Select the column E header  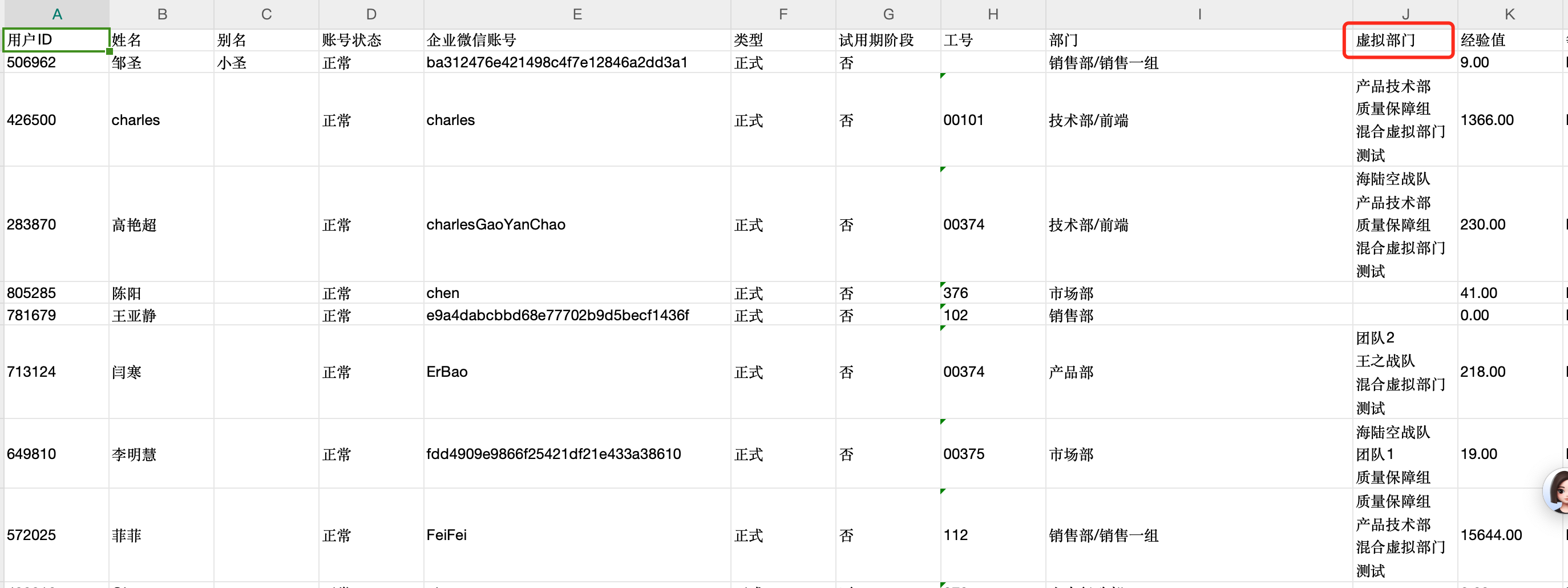click(x=576, y=14)
